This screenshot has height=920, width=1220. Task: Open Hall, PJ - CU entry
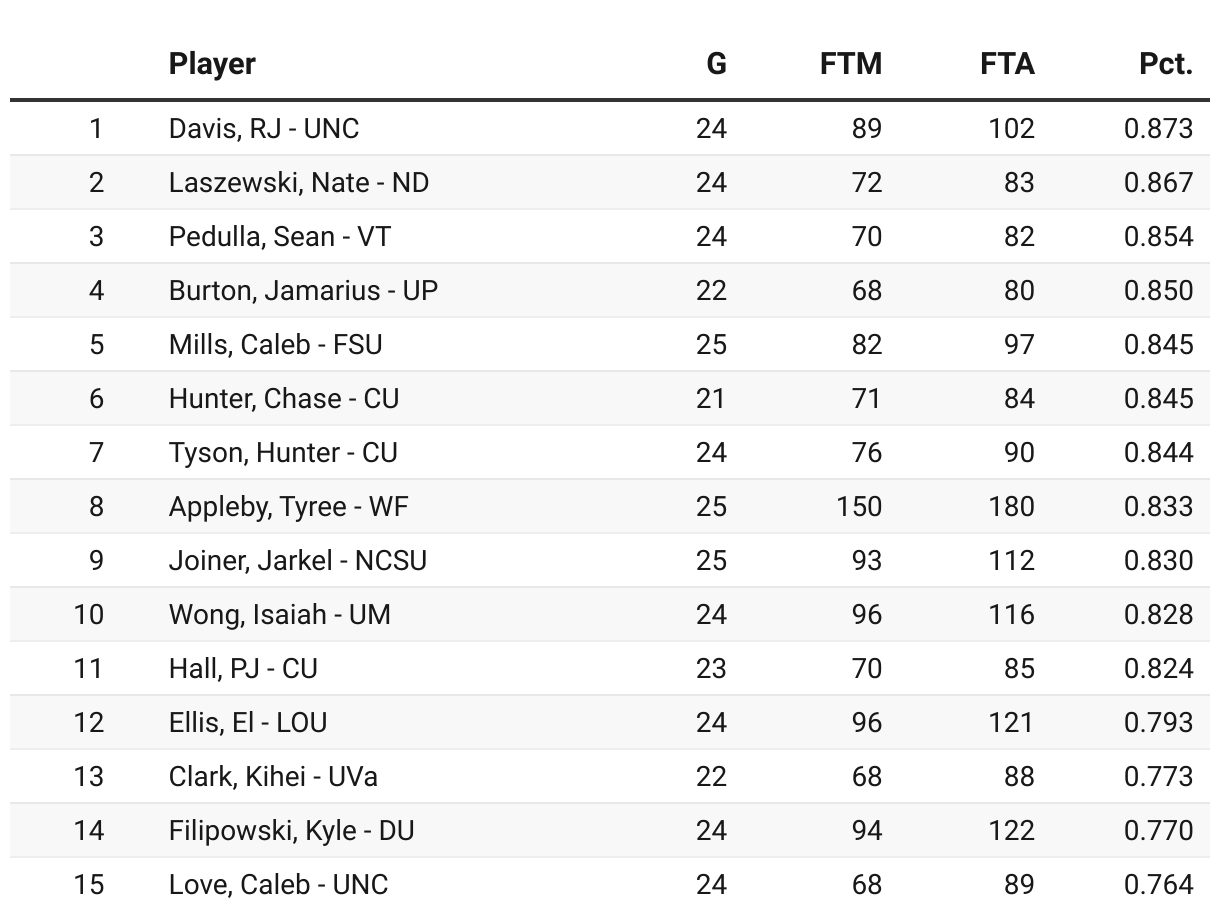(243, 668)
